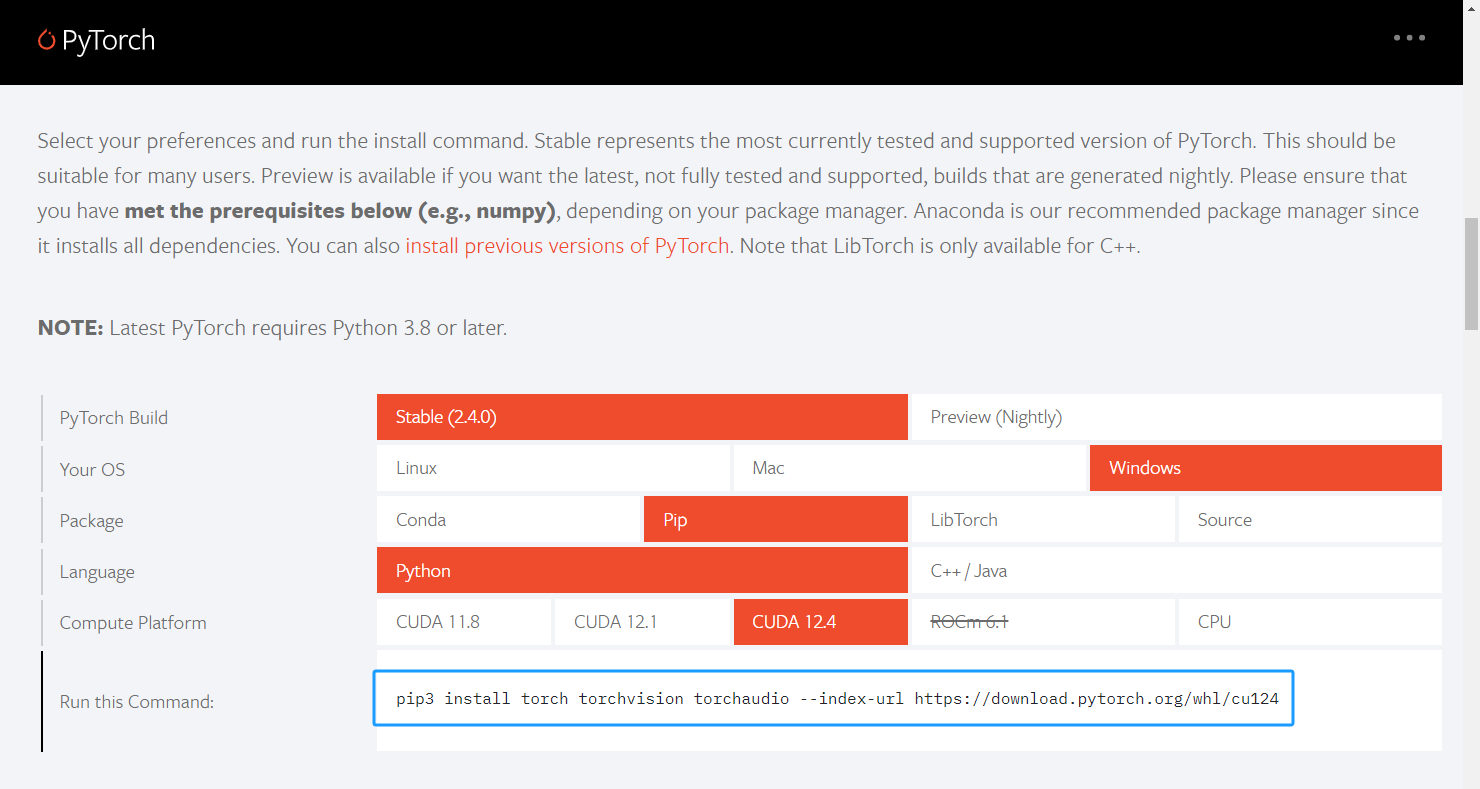
Task: Select CUDA 12.1 compute platform
Action: pos(642,622)
